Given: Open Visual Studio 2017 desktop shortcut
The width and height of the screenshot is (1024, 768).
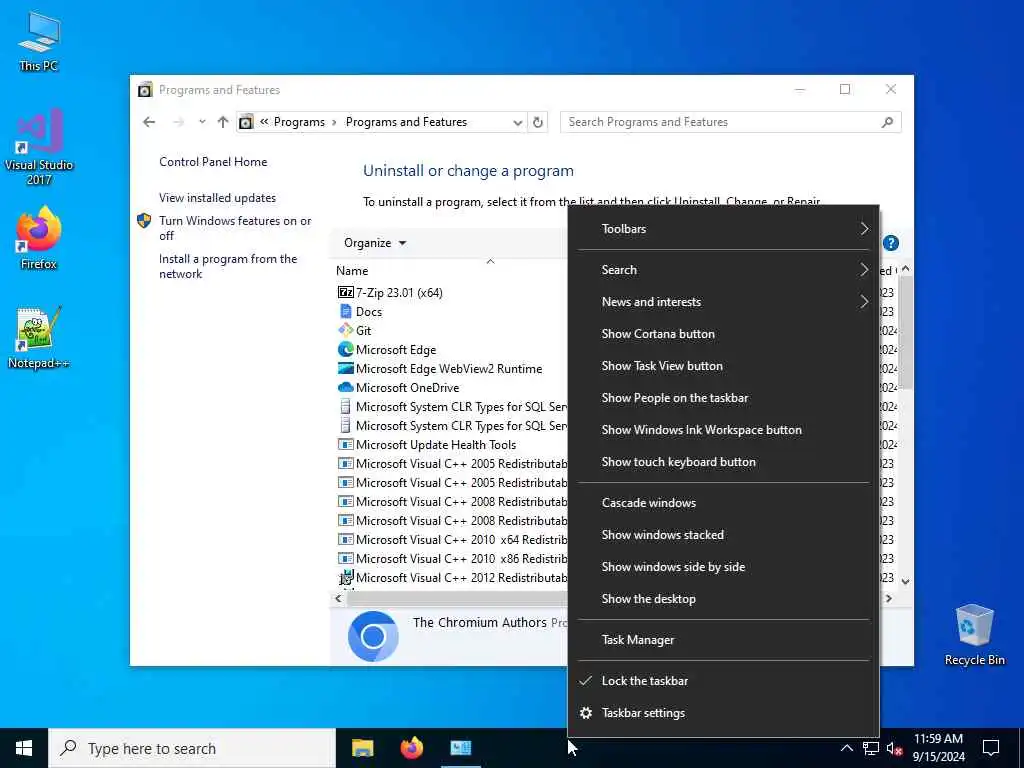Looking at the screenshot, I should [39, 147].
